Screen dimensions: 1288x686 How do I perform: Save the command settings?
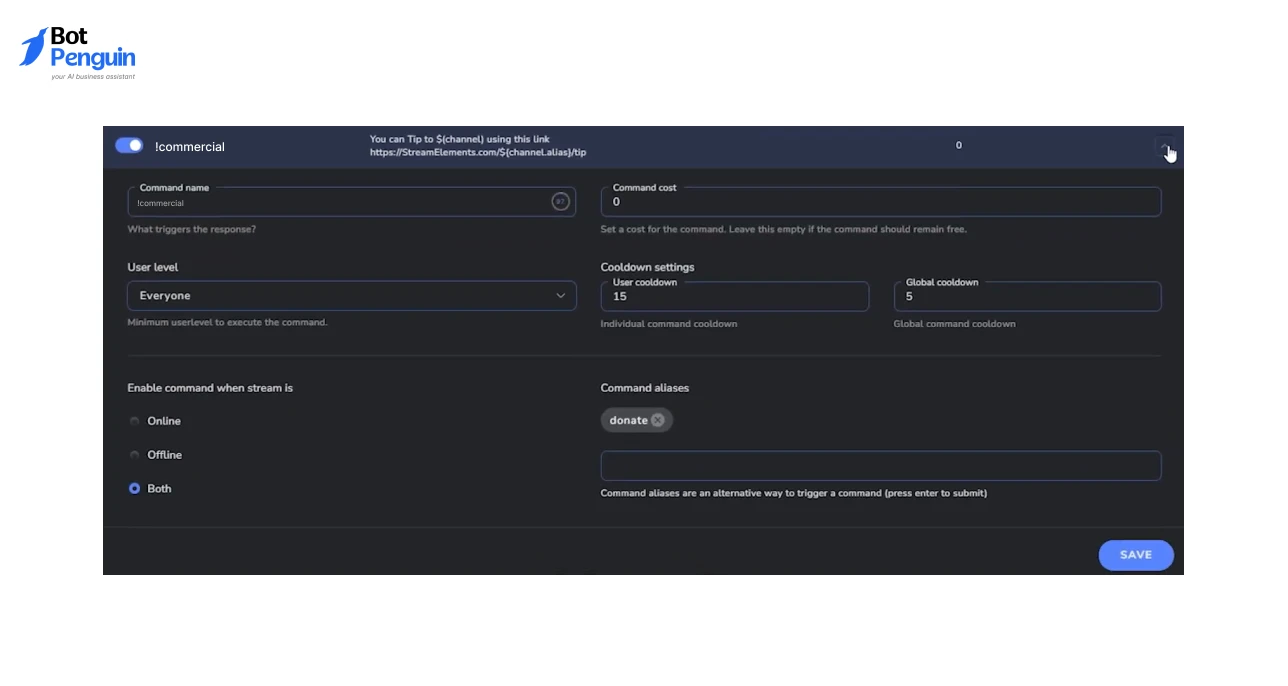pyautogui.click(x=1136, y=555)
